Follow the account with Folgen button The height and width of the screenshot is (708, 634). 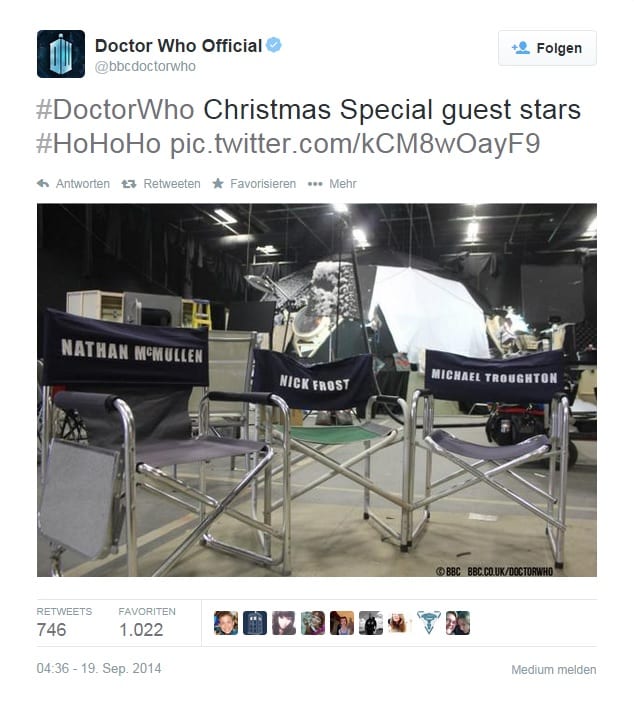(x=547, y=48)
